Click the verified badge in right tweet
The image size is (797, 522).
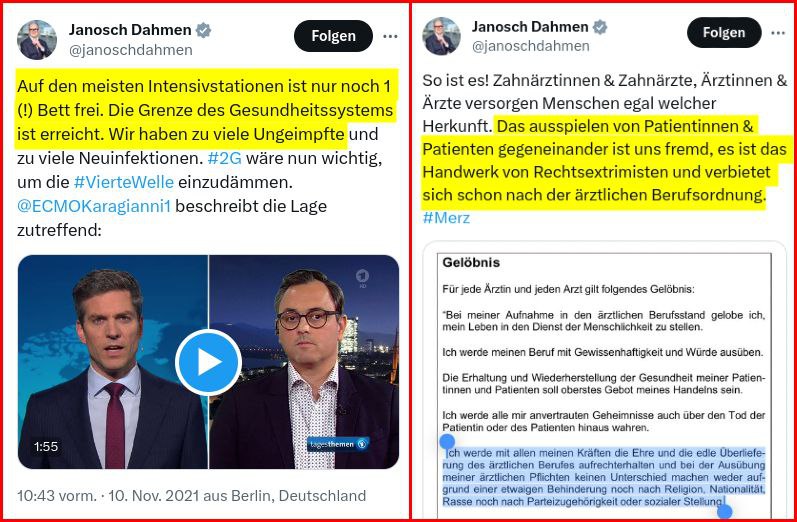coord(600,27)
